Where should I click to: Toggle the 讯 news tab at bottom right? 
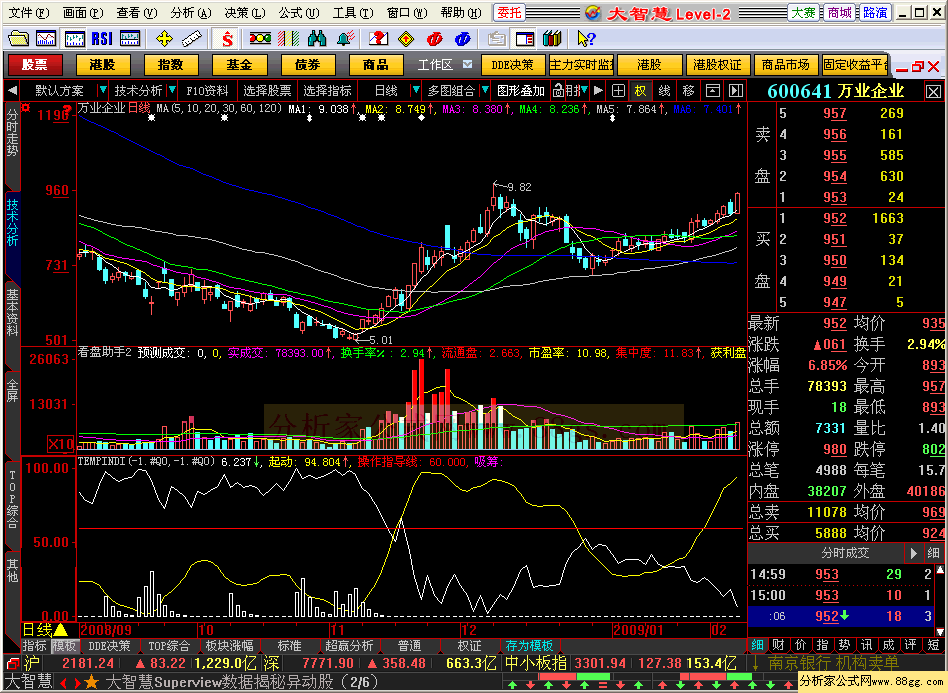click(866, 645)
